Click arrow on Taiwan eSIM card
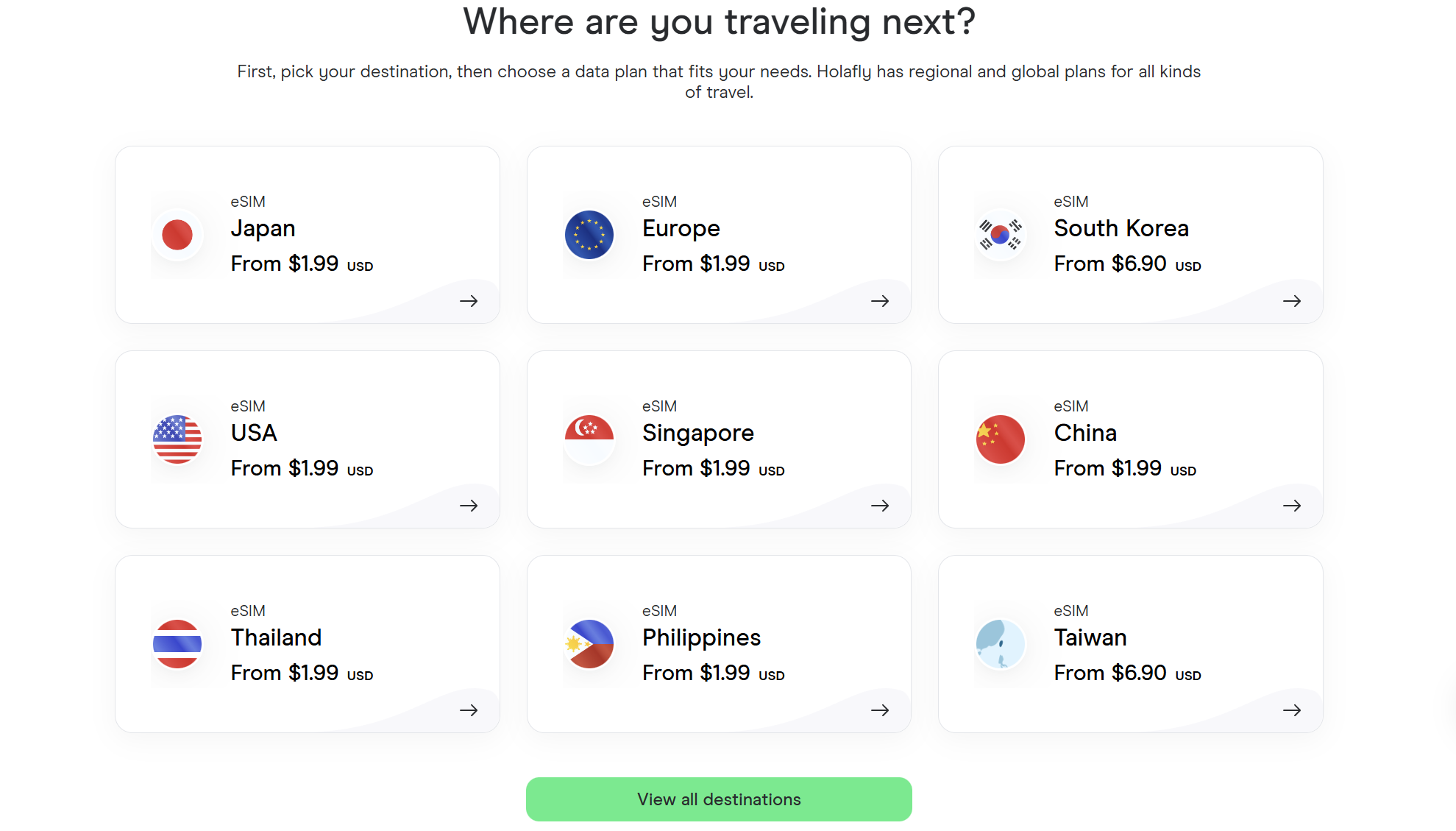The height and width of the screenshot is (831, 1456). [1292, 710]
